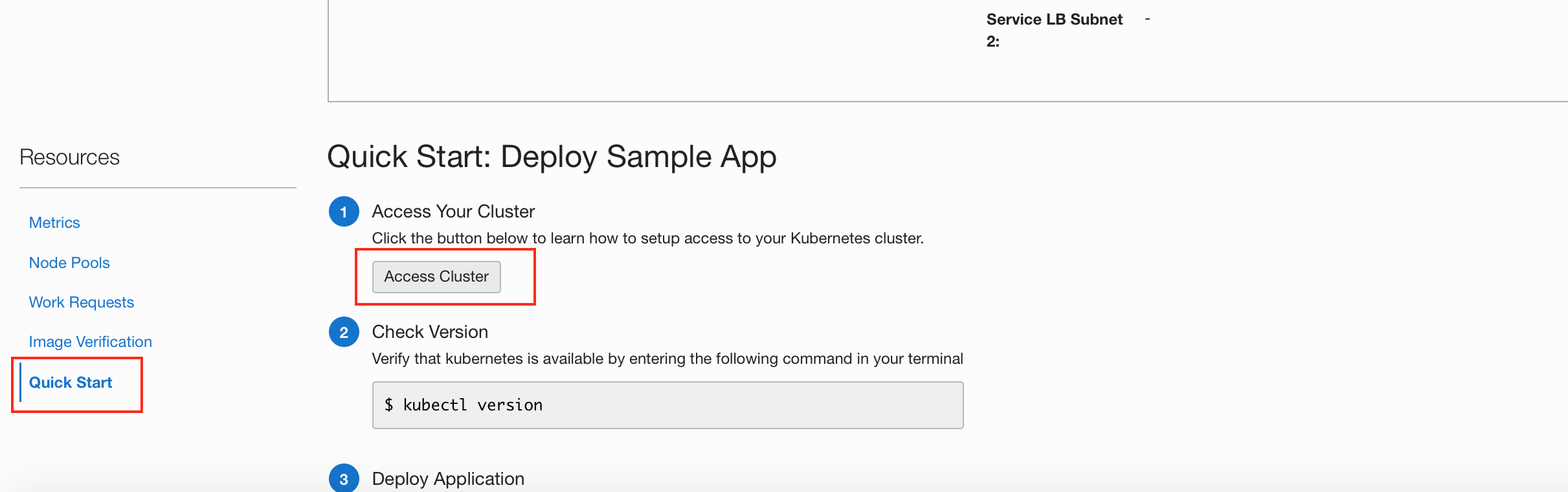1568x492 pixels.
Task: Click the setup access instruction sentence
Action: 647,238
